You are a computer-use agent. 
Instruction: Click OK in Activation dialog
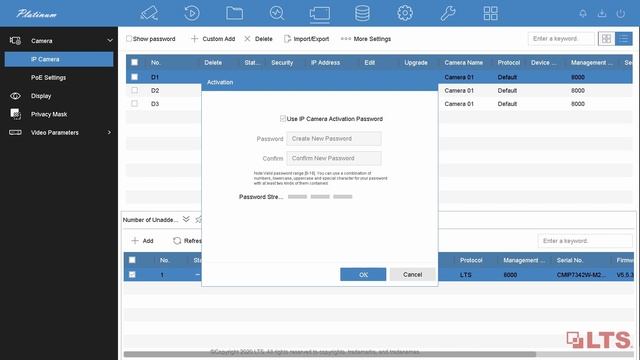pyautogui.click(x=363, y=274)
